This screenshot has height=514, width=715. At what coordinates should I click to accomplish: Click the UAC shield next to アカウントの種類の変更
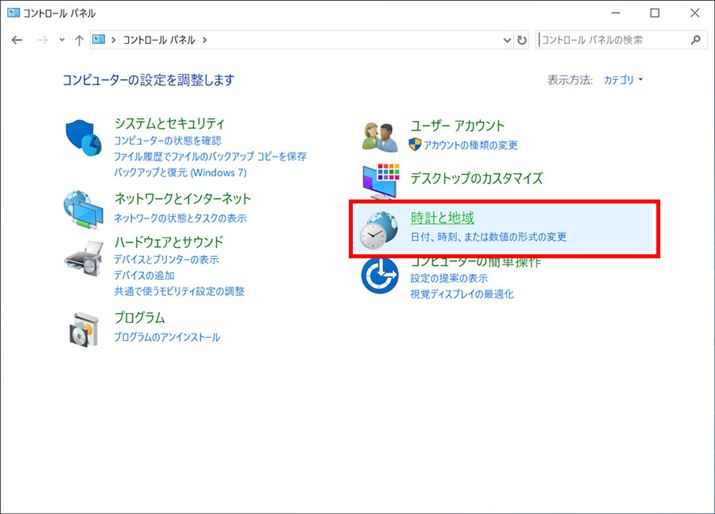click(414, 145)
